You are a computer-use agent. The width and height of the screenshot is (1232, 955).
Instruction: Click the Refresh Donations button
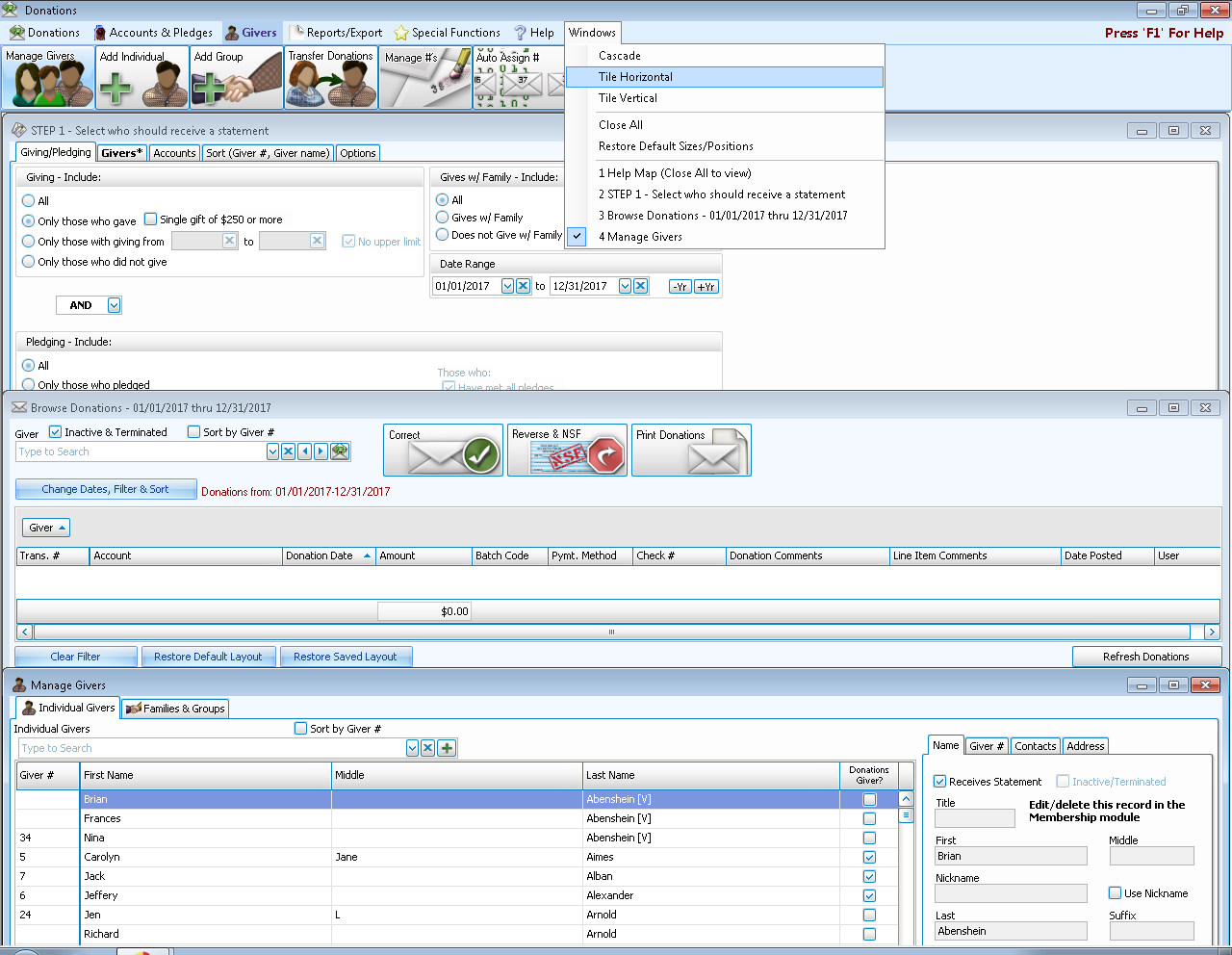pos(1145,657)
